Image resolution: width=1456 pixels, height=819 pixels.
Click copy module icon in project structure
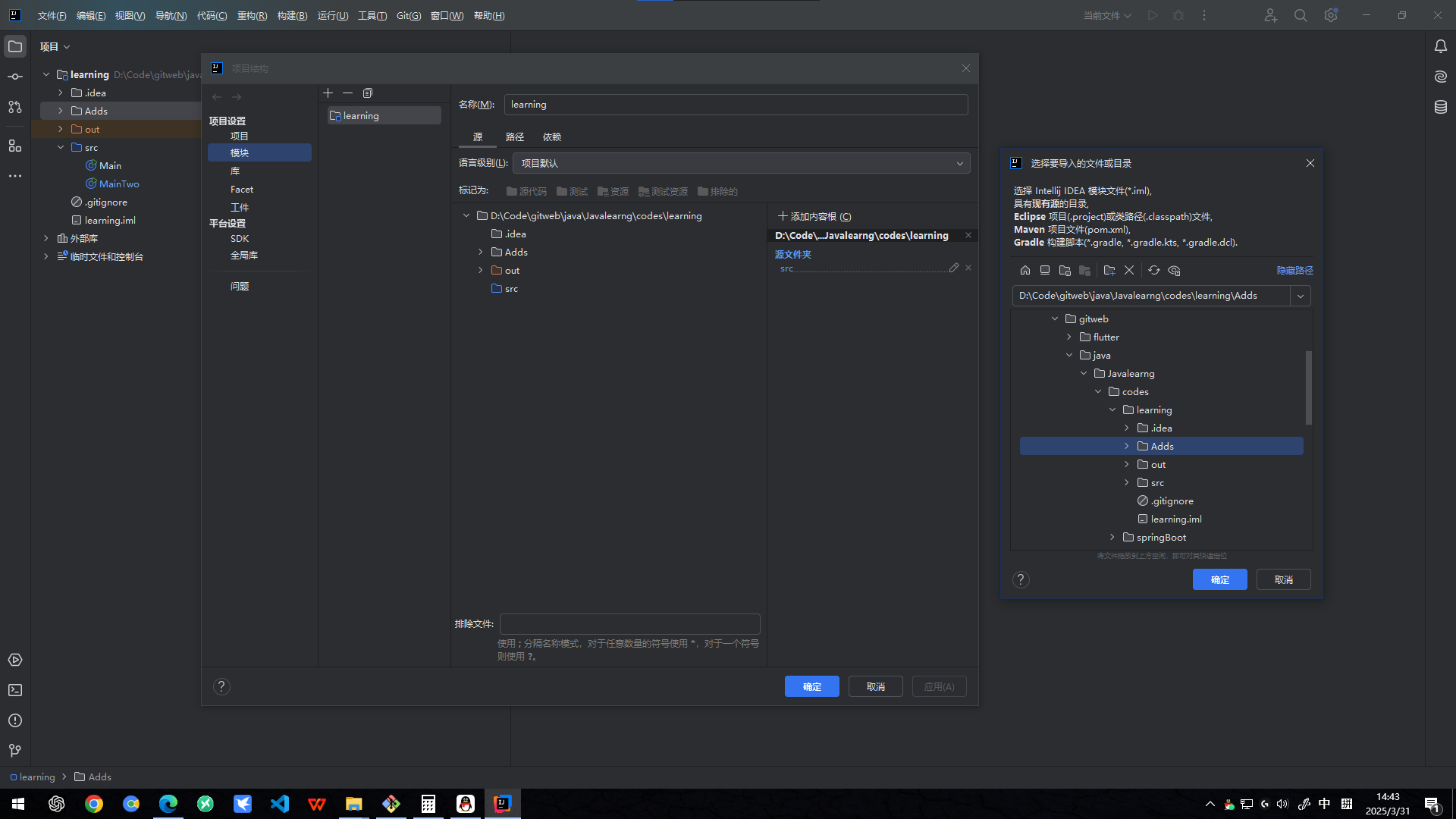(368, 93)
